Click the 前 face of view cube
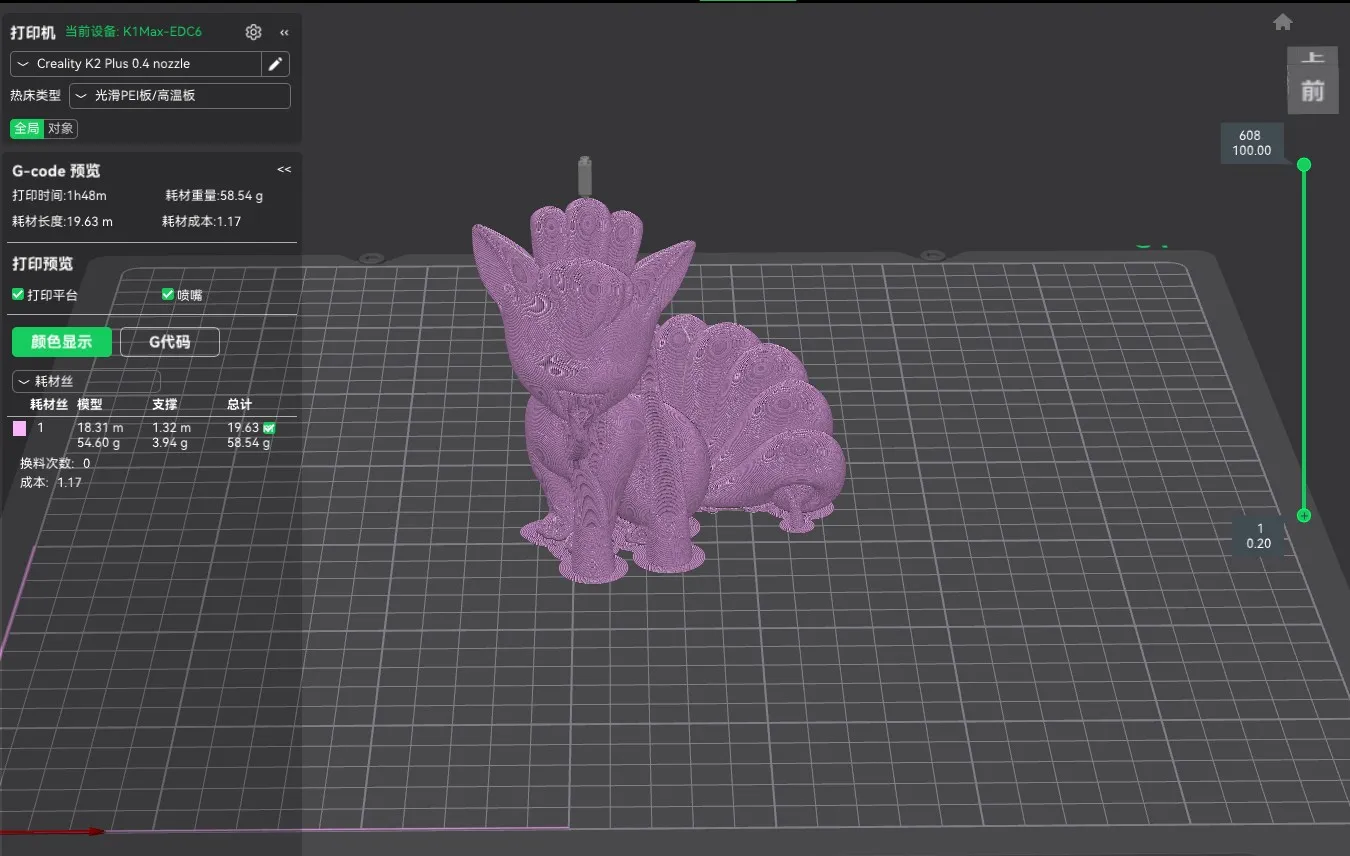This screenshot has height=856, width=1350. [1312, 92]
